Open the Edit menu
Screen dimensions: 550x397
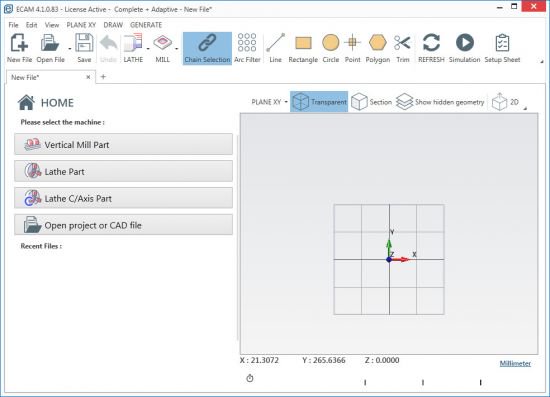31,25
